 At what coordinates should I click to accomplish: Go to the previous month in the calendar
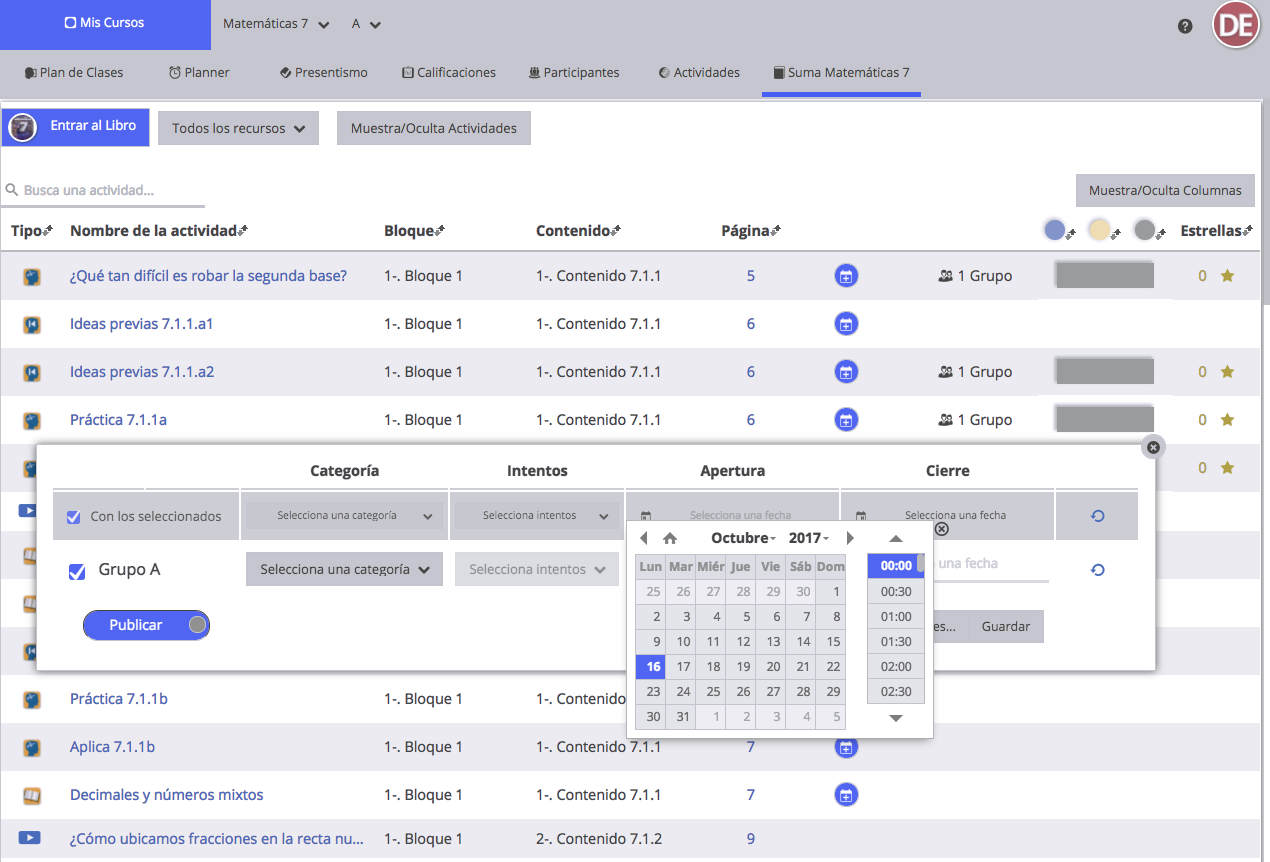point(644,538)
